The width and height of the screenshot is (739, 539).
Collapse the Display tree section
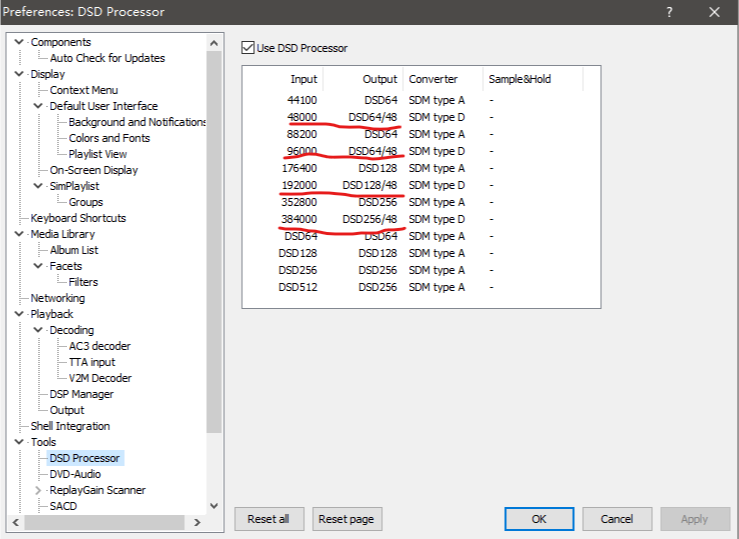point(20,74)
